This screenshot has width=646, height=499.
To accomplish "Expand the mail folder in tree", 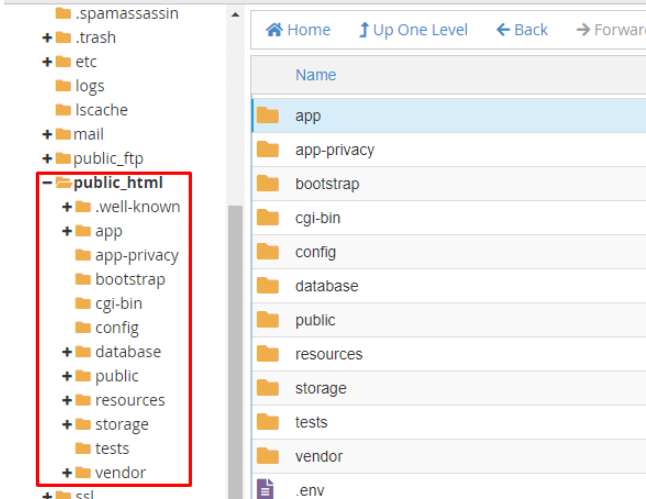I will click(47, 134).
